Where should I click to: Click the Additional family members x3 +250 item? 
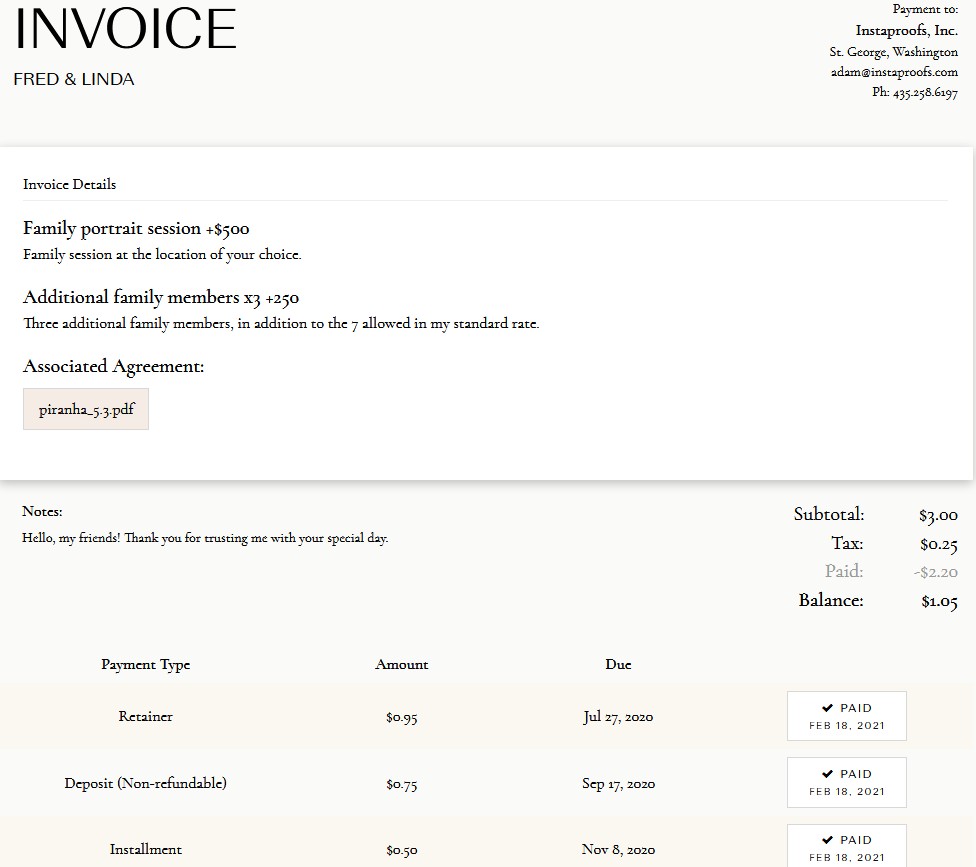pos(161,298)
